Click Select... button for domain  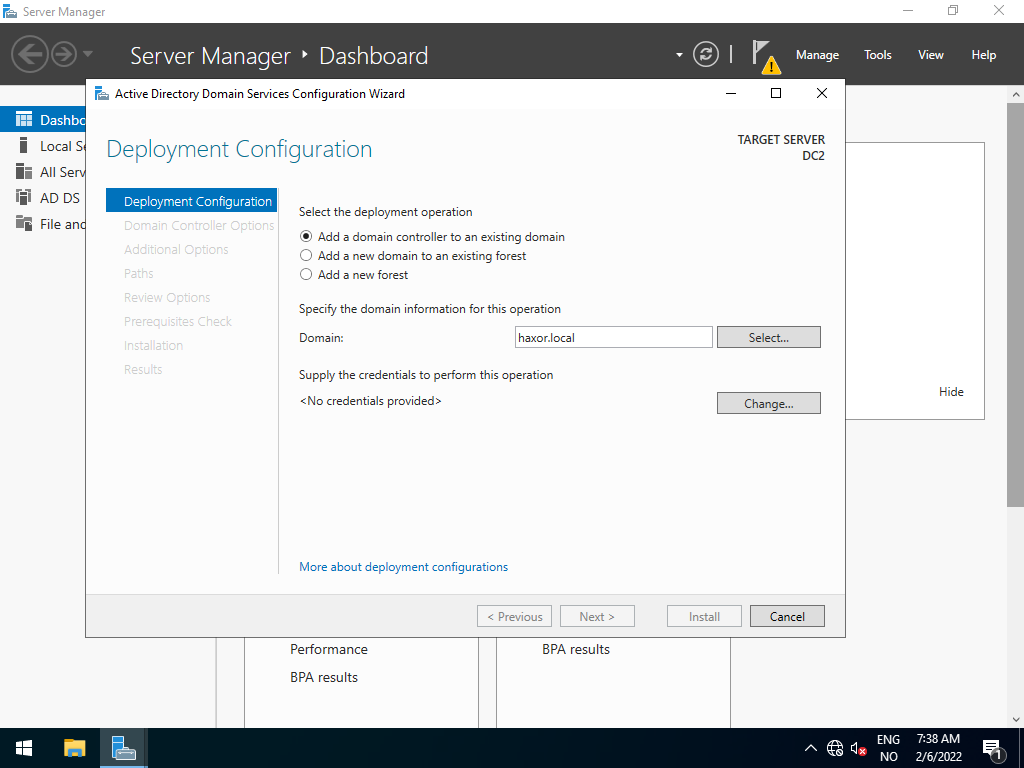(768, 337)
